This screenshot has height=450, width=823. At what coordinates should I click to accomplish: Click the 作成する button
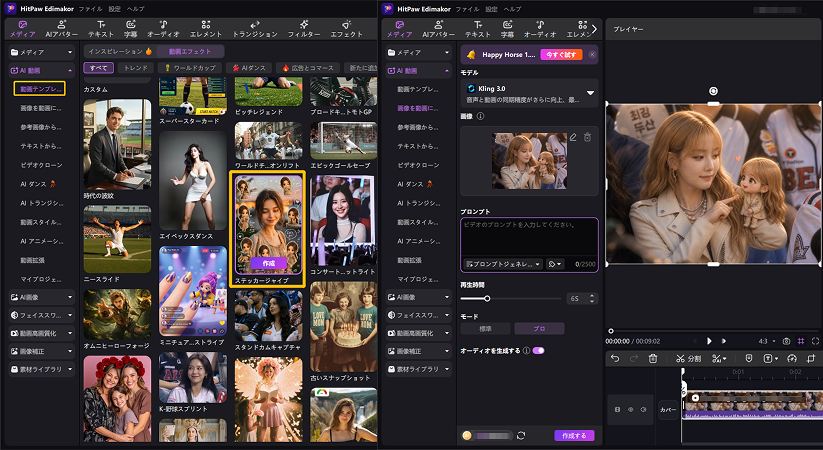coord(574,436)
